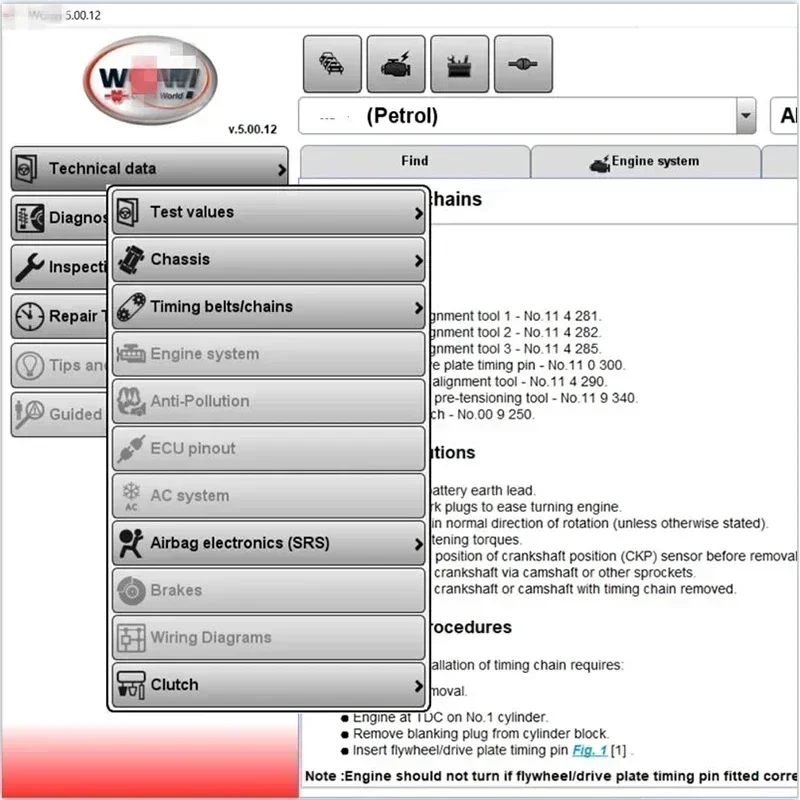Click the battery toolbar icon

(460, 62)
